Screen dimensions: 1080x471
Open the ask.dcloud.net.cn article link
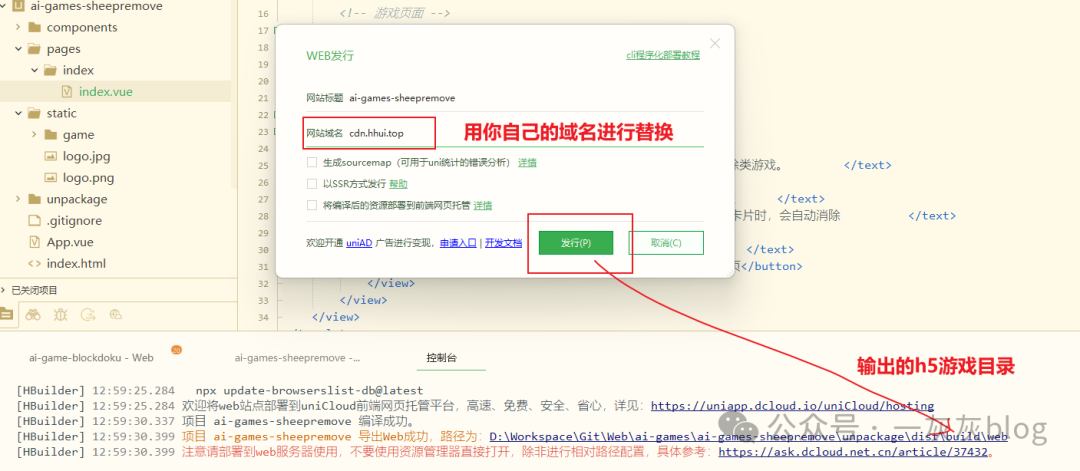[853, 452]
